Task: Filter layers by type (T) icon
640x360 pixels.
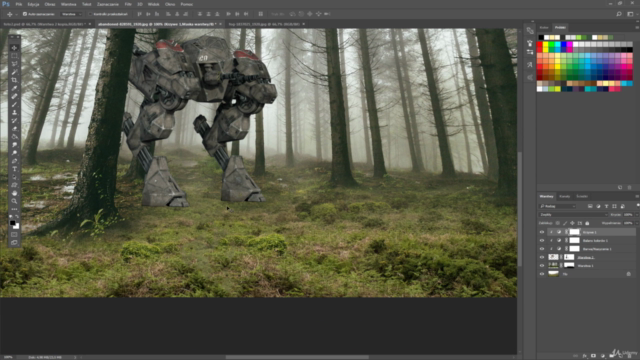Action: [x=607, y=206]
